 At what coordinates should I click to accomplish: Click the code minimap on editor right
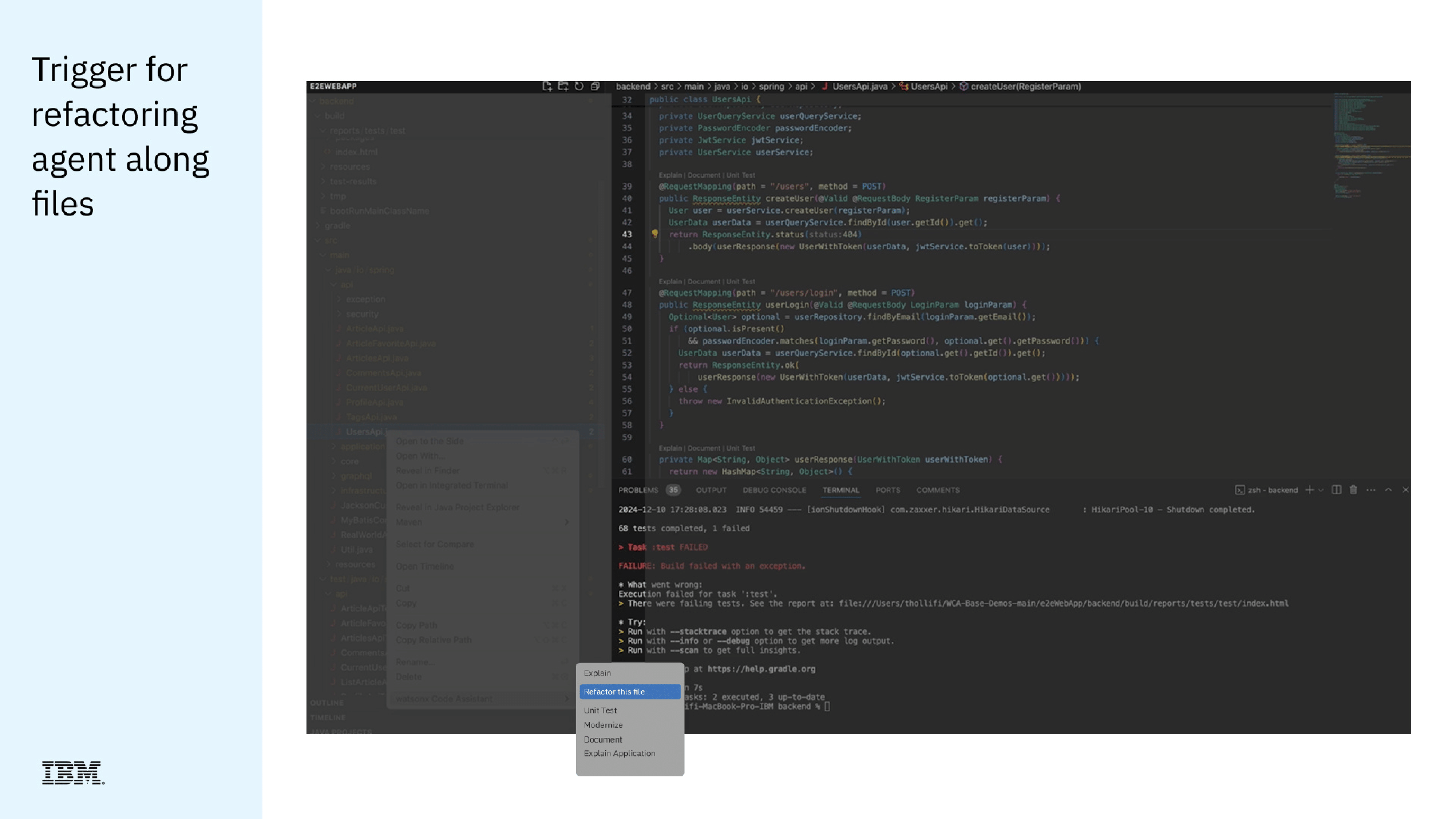[1371, 146]
